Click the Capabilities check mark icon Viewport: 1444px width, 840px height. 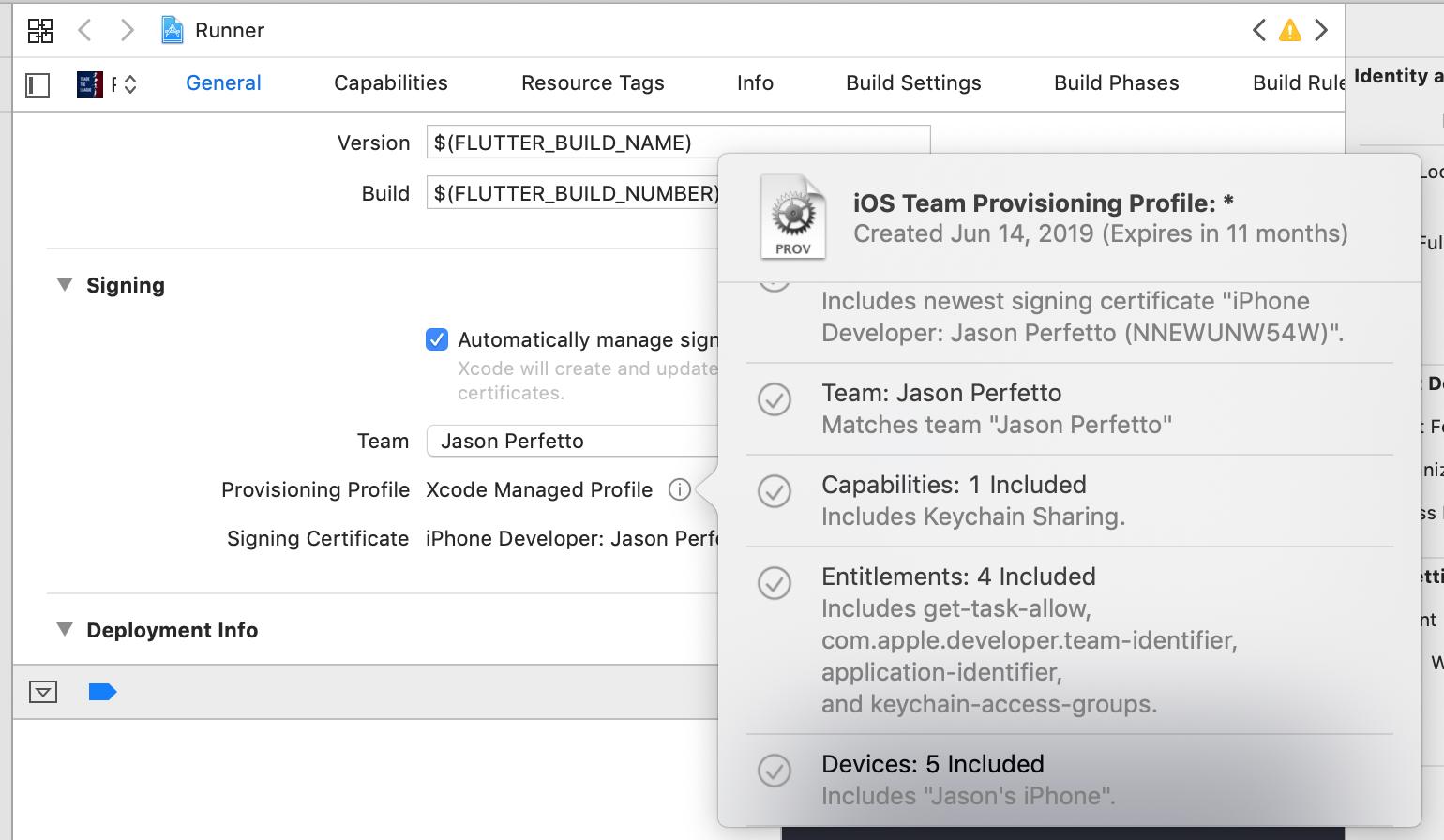(775, 491)
